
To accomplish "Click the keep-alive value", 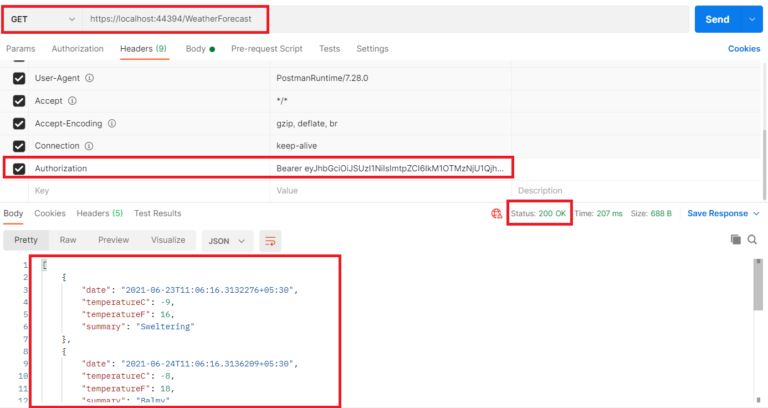I will pyautogui.click(x=296, y=146).
